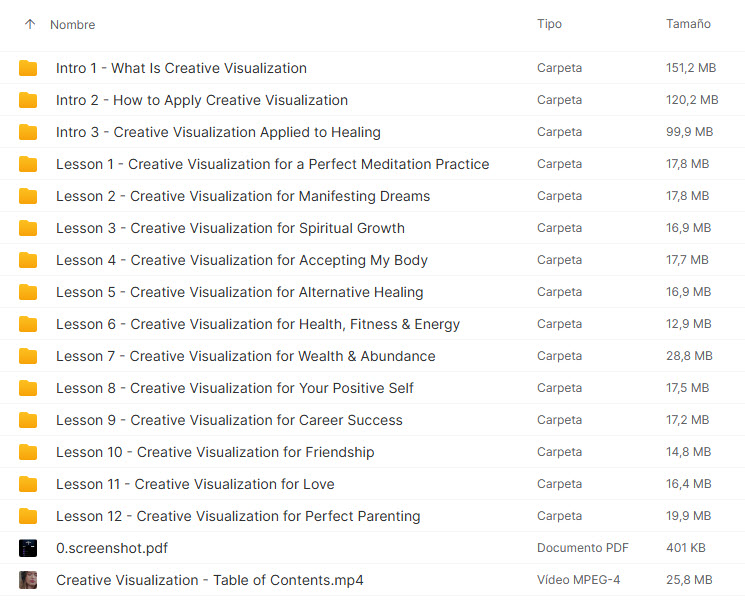Select Lesson 2 Manifesting Dreams folder name
745x604 pixels.
[x=243, y=196]
